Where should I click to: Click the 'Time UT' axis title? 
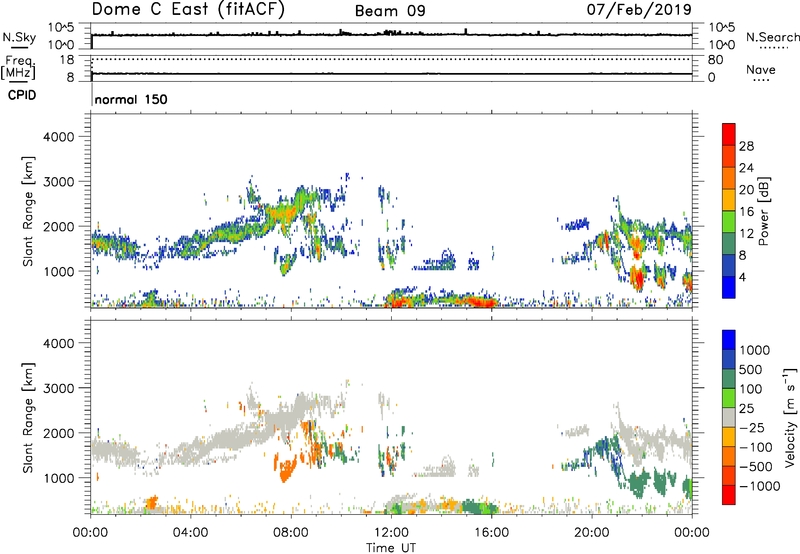click(x=391, y=548)
